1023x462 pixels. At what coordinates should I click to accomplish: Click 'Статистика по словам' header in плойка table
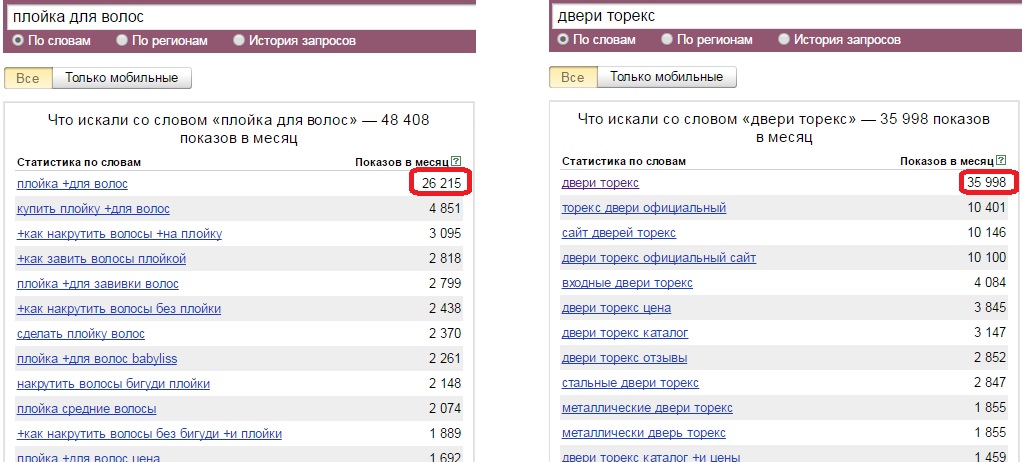(x=79, y=162)
